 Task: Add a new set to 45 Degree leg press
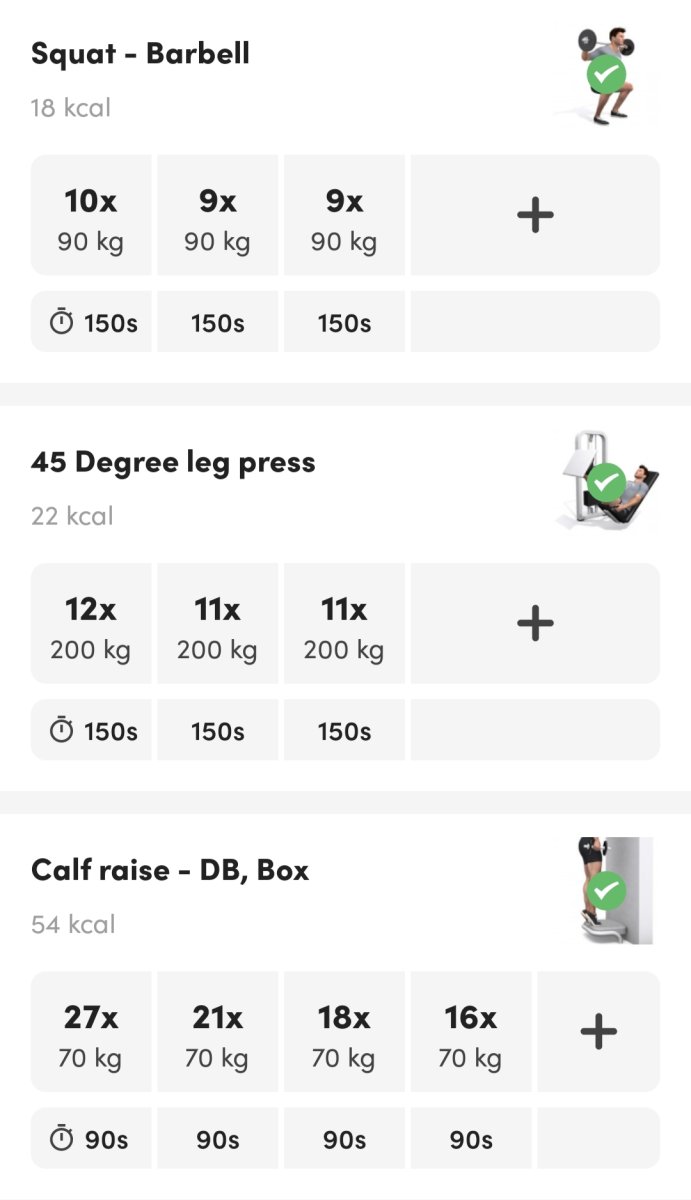tap(535, 623)
